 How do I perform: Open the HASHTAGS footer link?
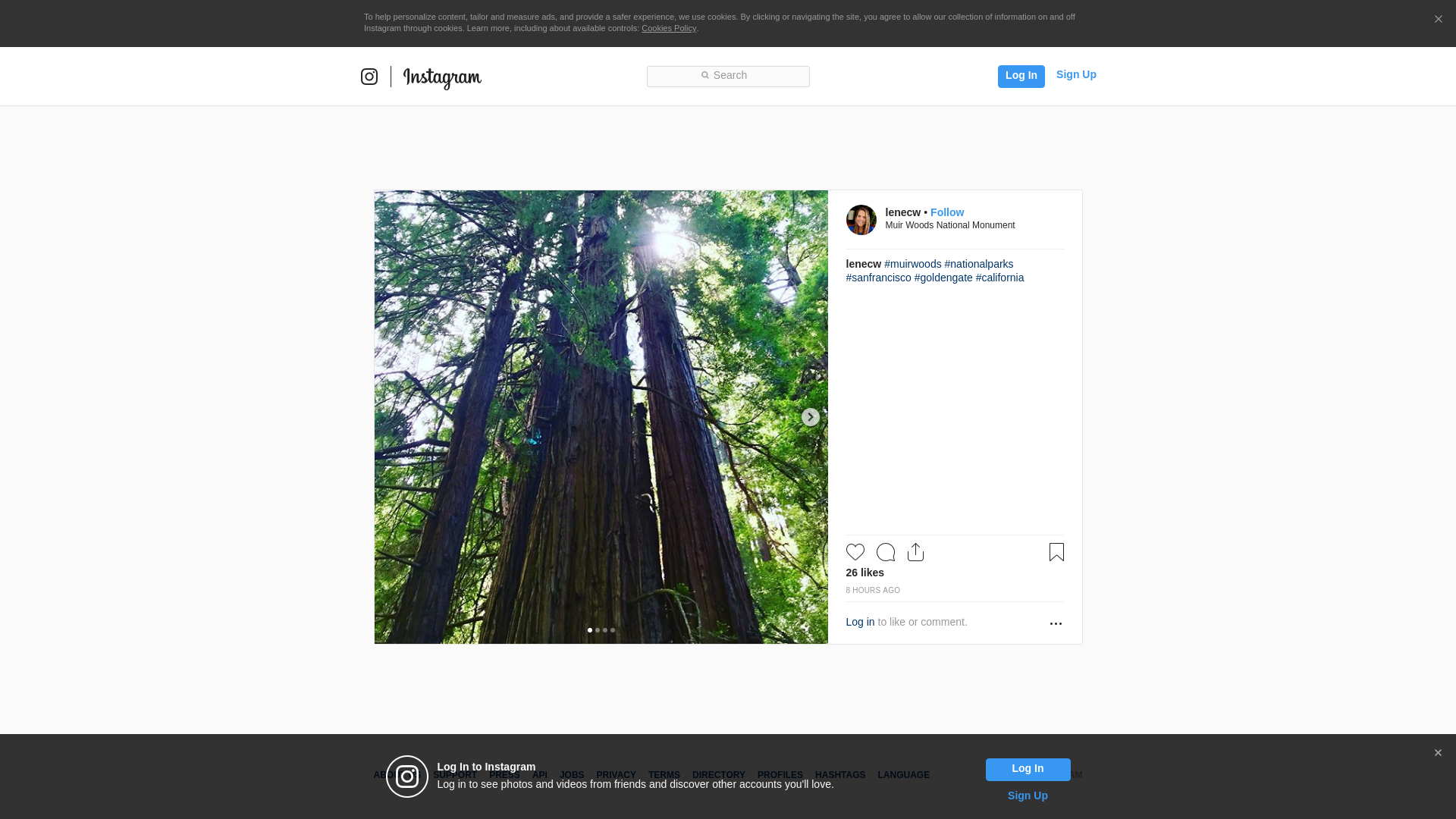point(839,775)
